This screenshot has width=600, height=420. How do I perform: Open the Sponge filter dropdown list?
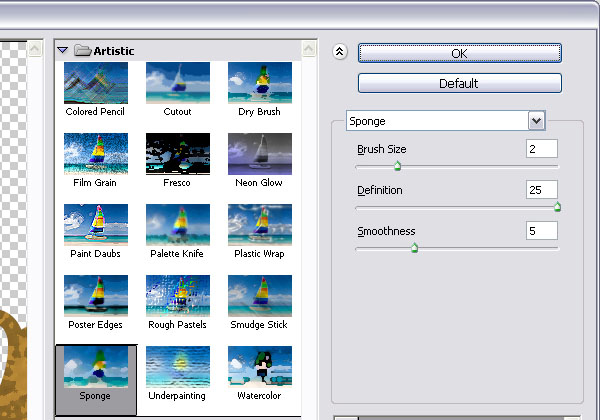coord(537,121)
